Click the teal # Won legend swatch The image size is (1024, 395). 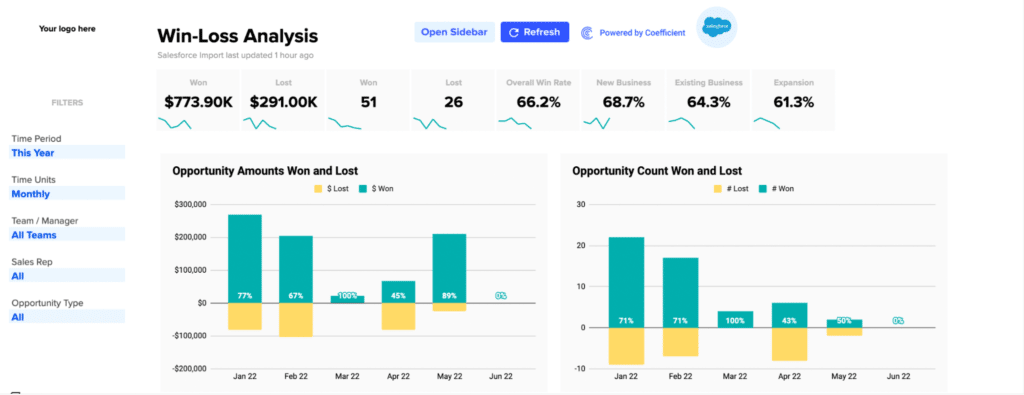762,189
